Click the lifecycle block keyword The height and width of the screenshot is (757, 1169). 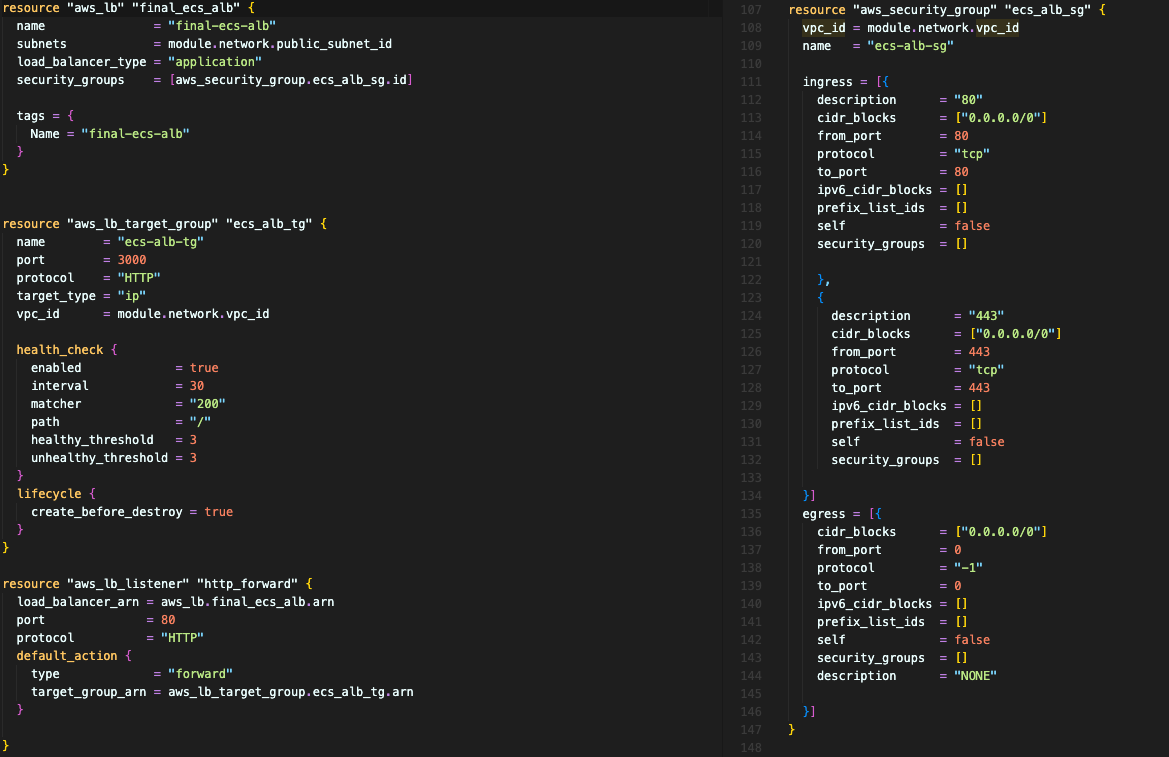49,494
